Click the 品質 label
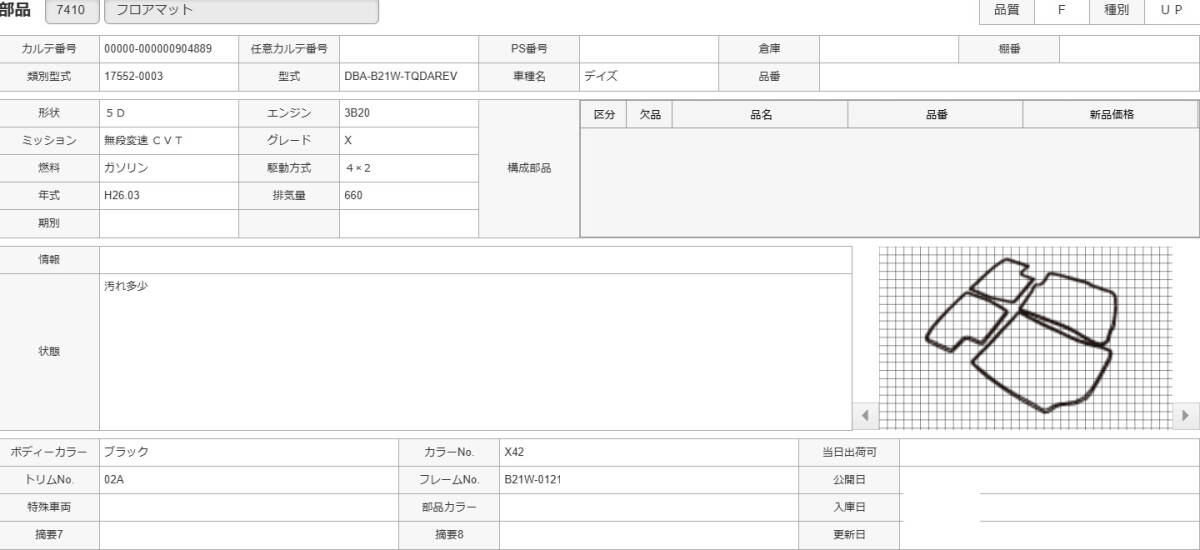This screenshot has height=550, width=1200. [x=1007, y=10]
